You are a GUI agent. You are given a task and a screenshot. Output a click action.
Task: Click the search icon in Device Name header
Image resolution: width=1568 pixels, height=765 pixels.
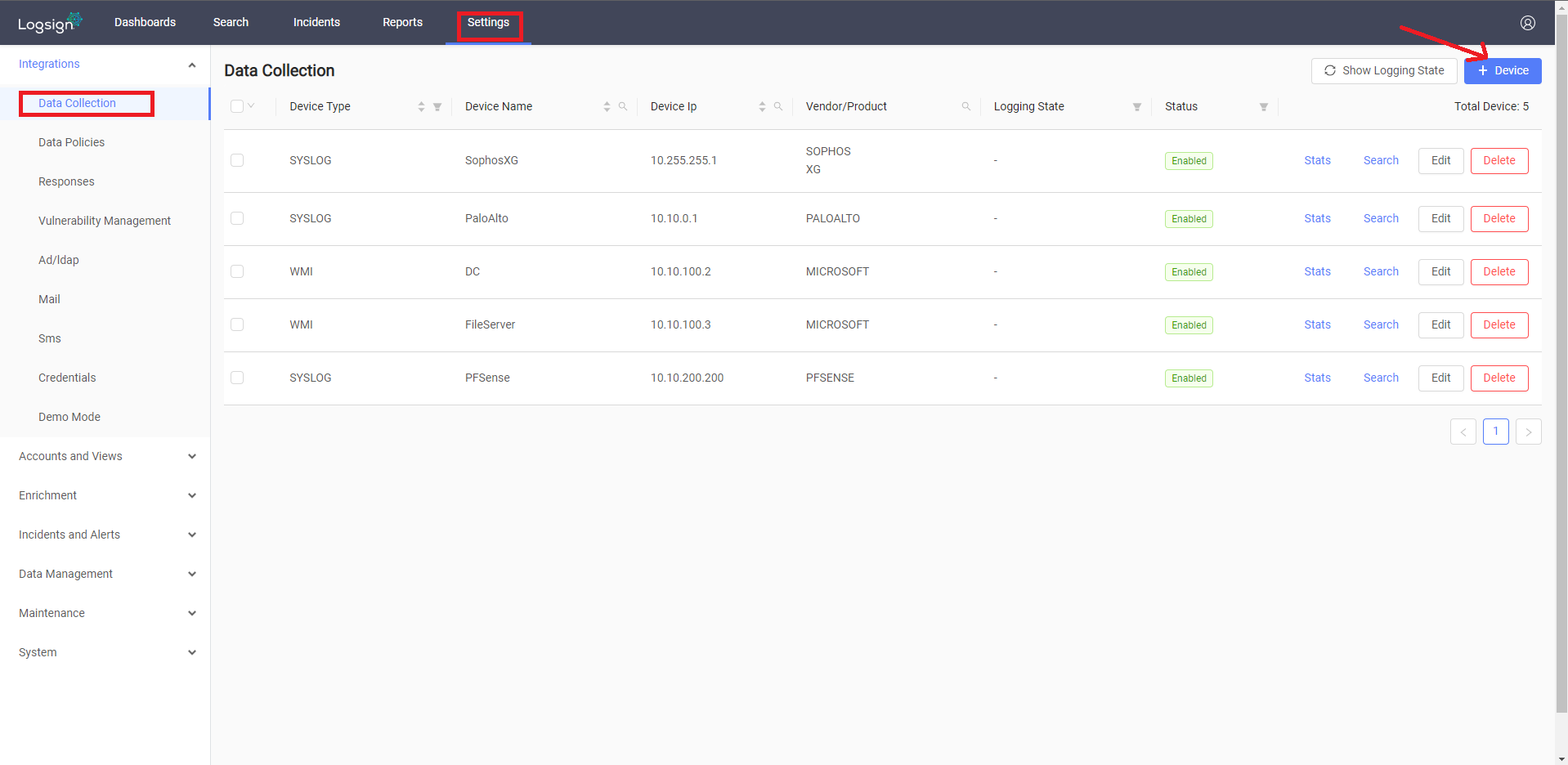623,106
